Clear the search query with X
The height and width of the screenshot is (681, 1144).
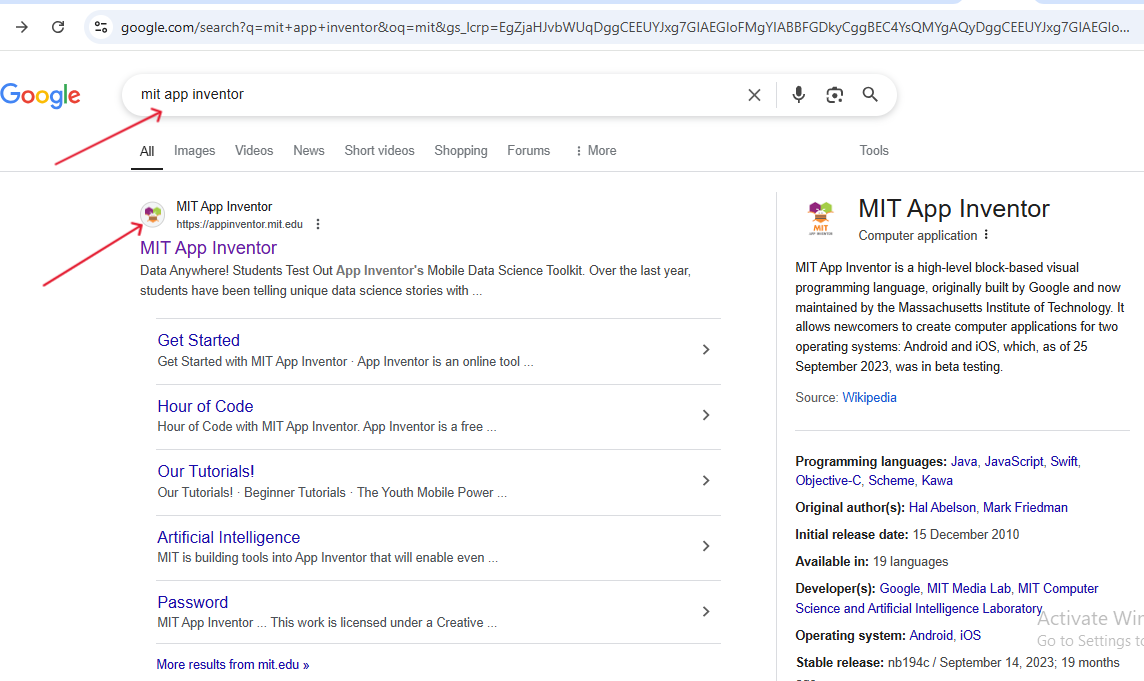click(754, 95)
